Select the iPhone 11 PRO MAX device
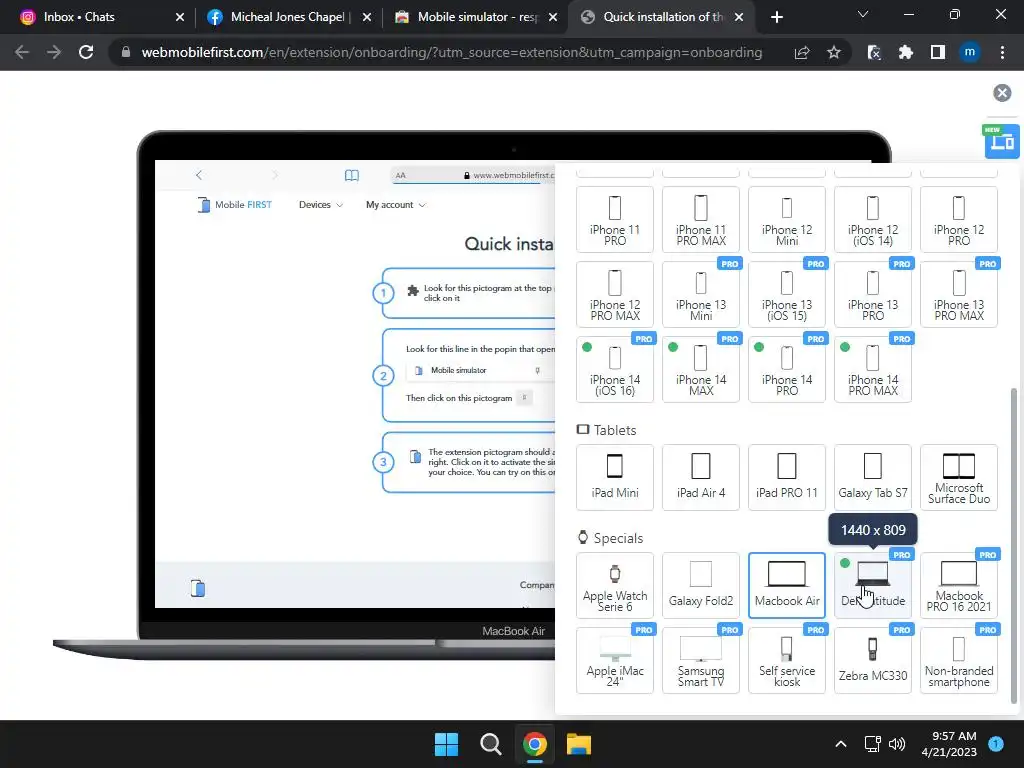Image resolution: width=1024 pixels, height=768 pixels. pos(701,219)
